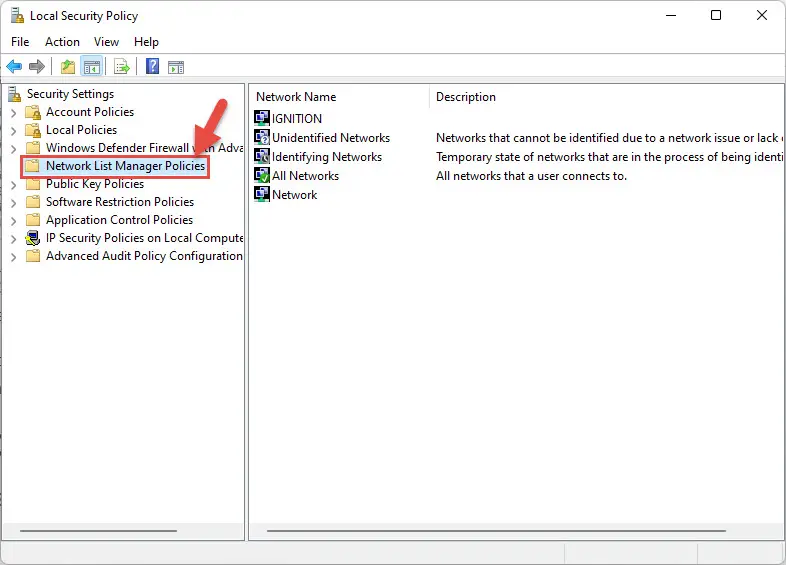Open the Action menu

62,42
